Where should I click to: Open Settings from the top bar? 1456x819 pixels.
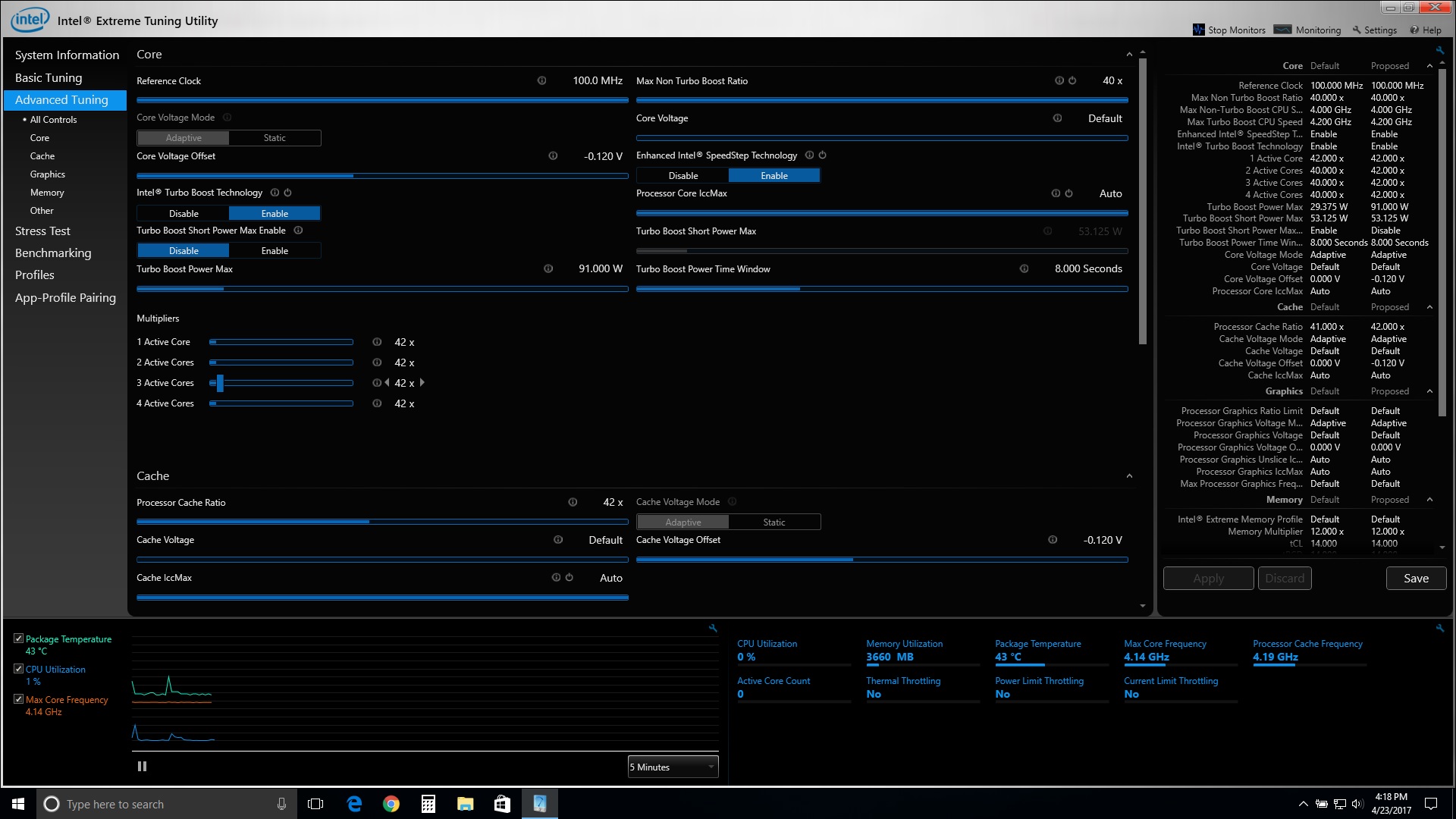1374,30
